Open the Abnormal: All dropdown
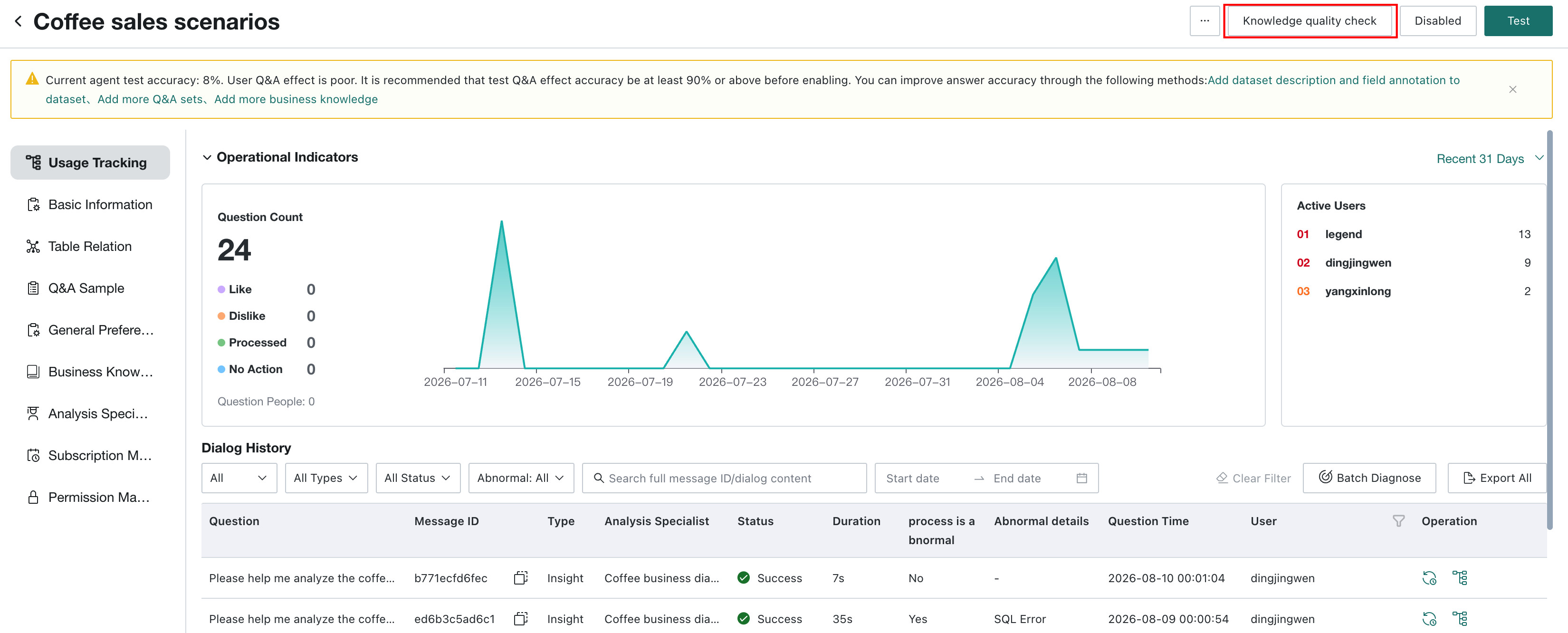 [x=521, y=478]
